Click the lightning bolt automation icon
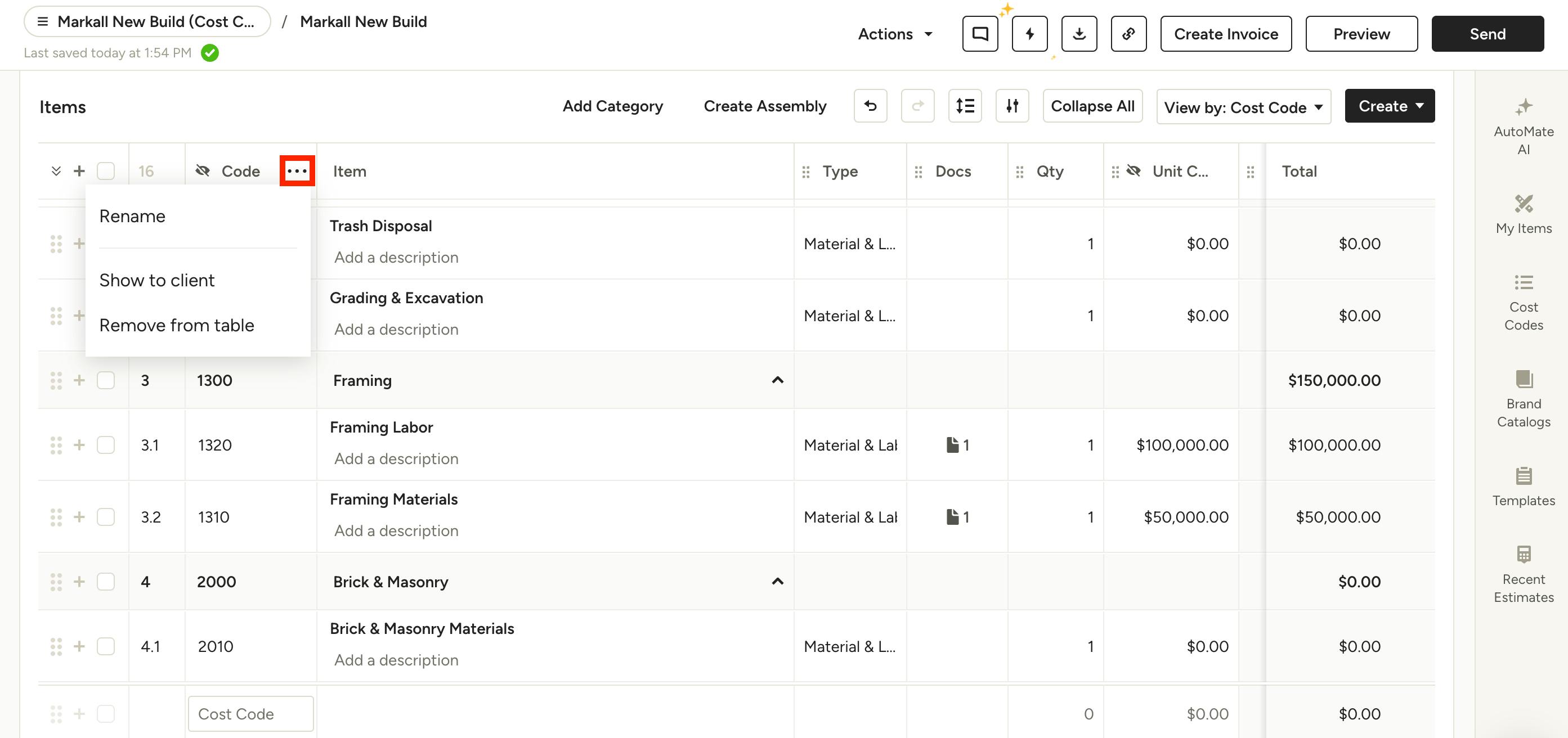1568x738 pixels. tap(1029, 34)
